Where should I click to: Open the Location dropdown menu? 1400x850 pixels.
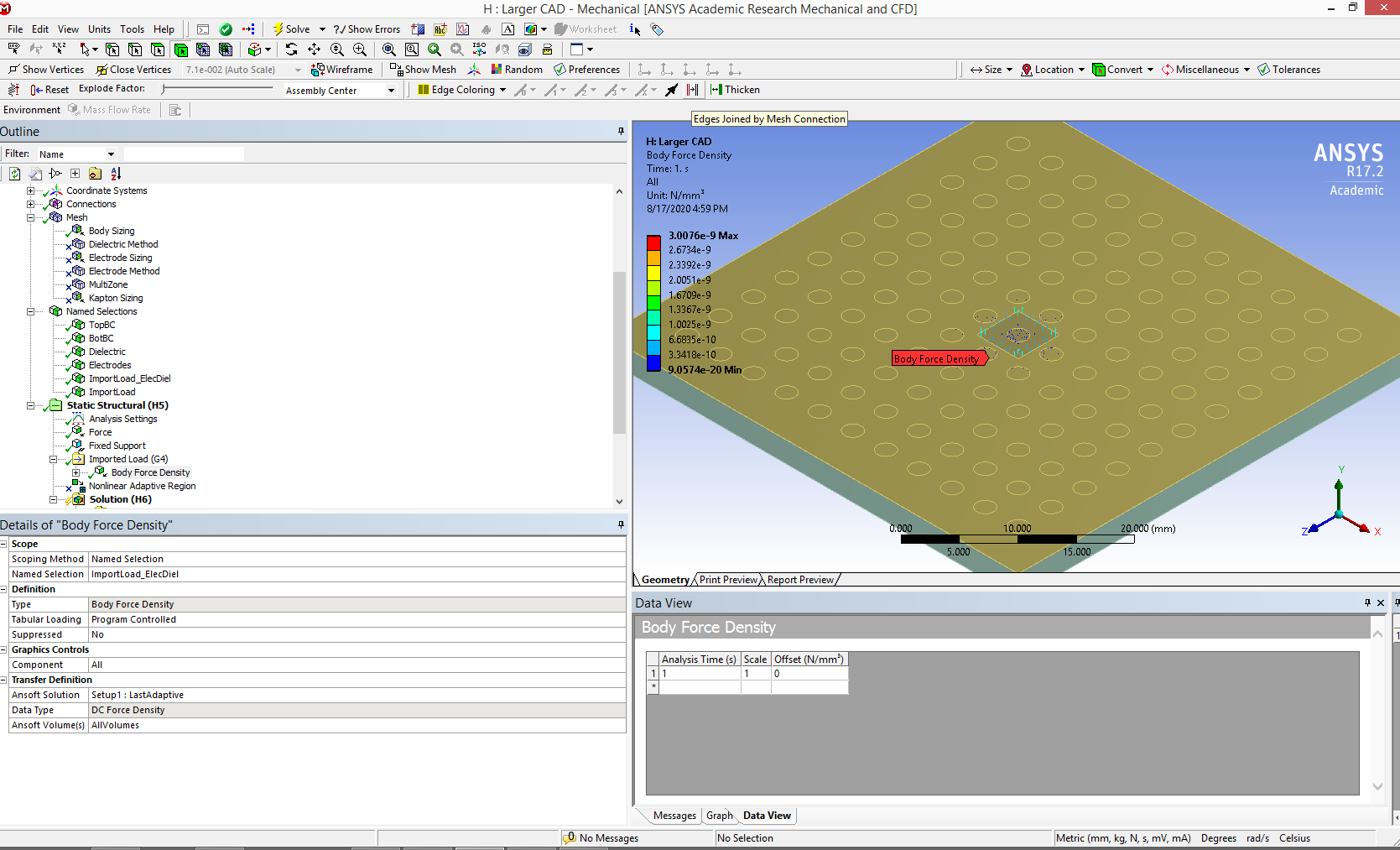(1053, 70)
